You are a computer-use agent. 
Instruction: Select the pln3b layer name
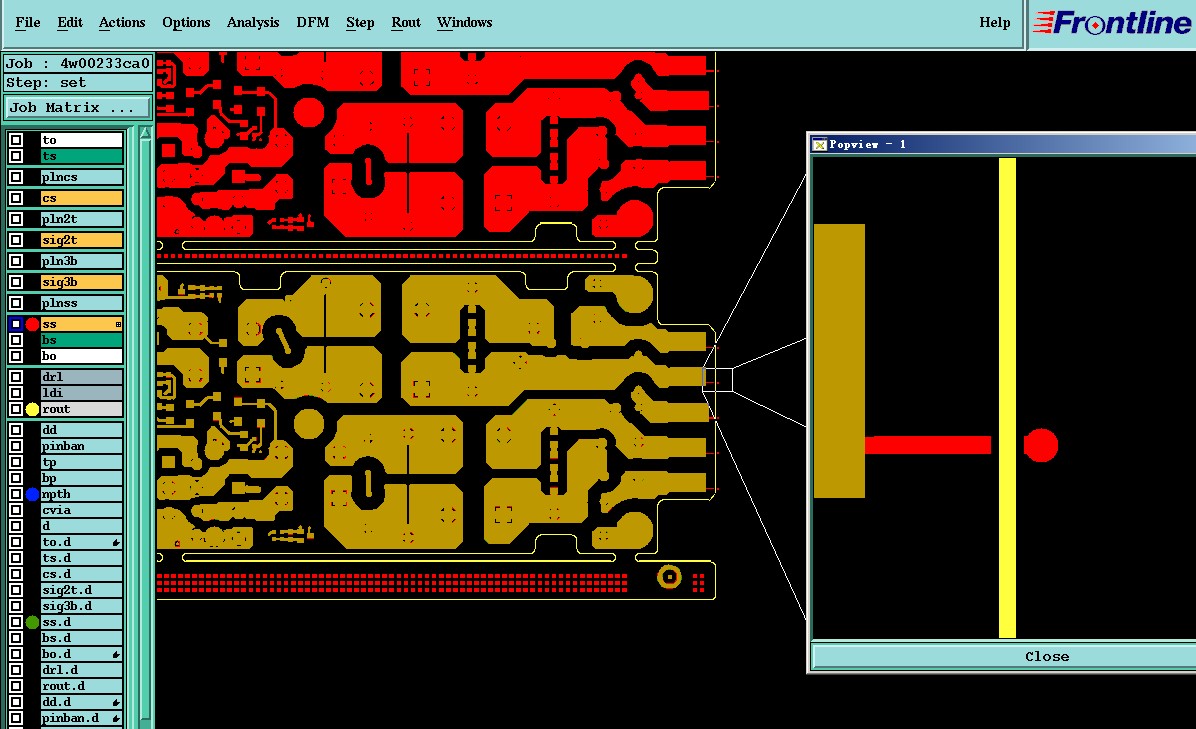pyautogui.click(x=82, y=262)
